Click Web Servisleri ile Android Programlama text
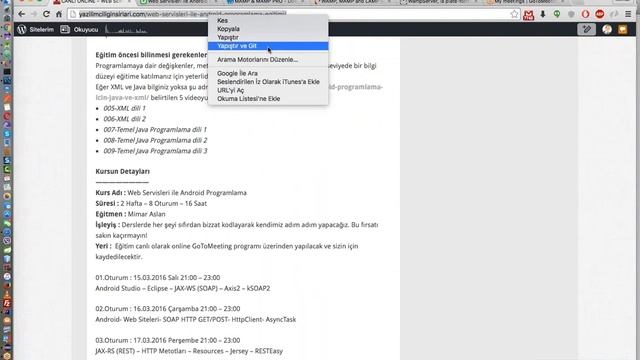This screenshot has width=640, height=360. (x=187, y=193)
